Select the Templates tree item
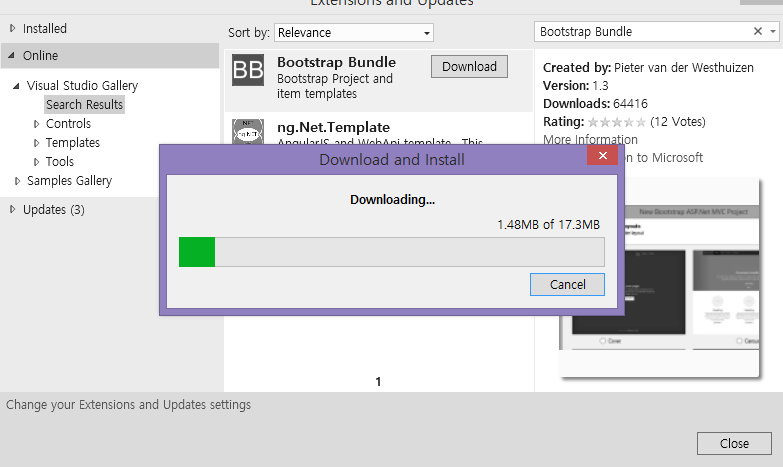The height and width of the screenshot is (467, 783). coord(73,143)
